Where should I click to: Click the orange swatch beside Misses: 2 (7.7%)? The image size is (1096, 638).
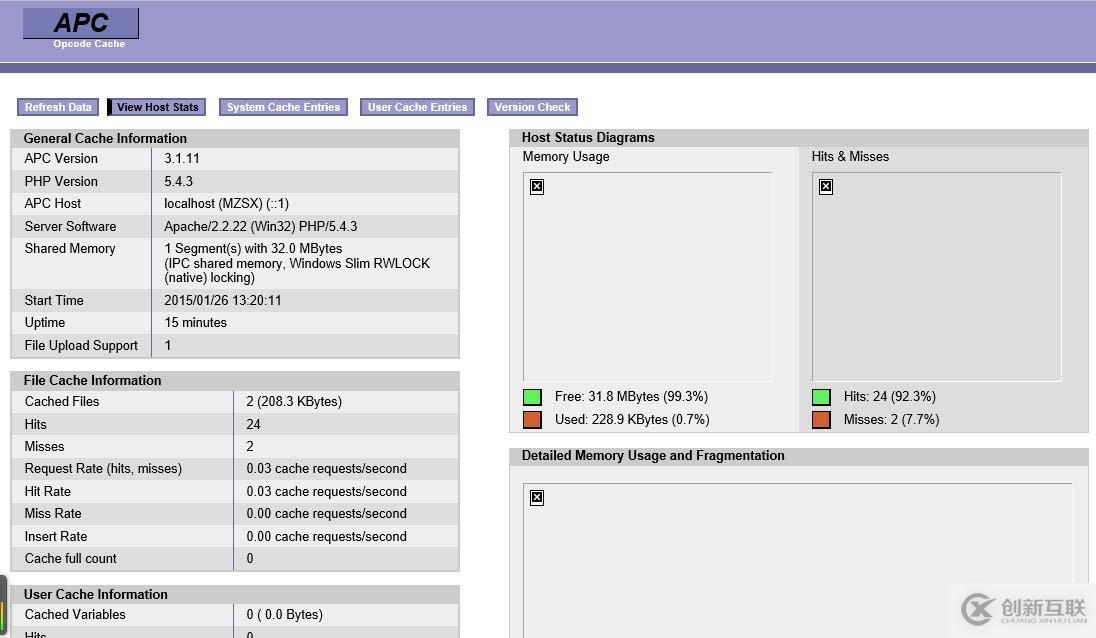click(x=821, y=419)
